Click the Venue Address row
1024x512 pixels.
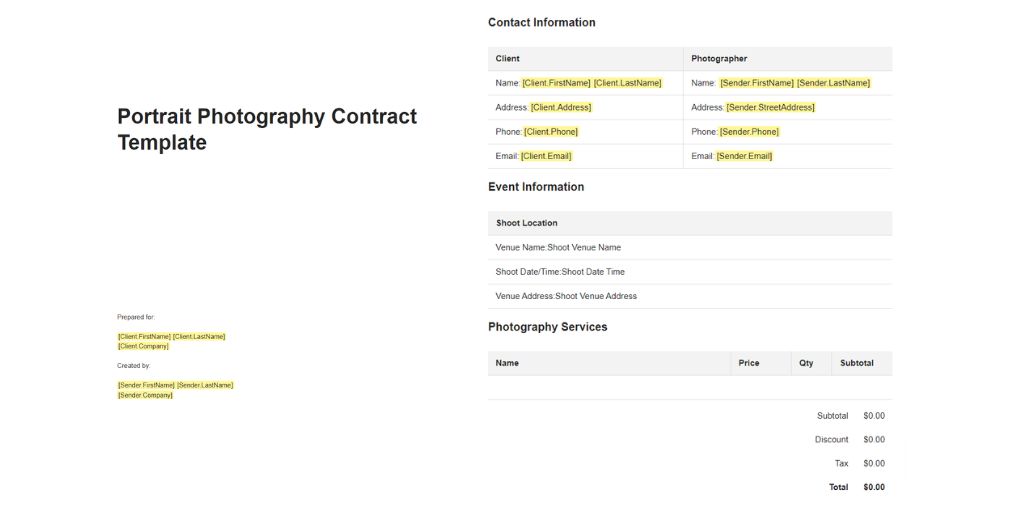coord(566,296)
